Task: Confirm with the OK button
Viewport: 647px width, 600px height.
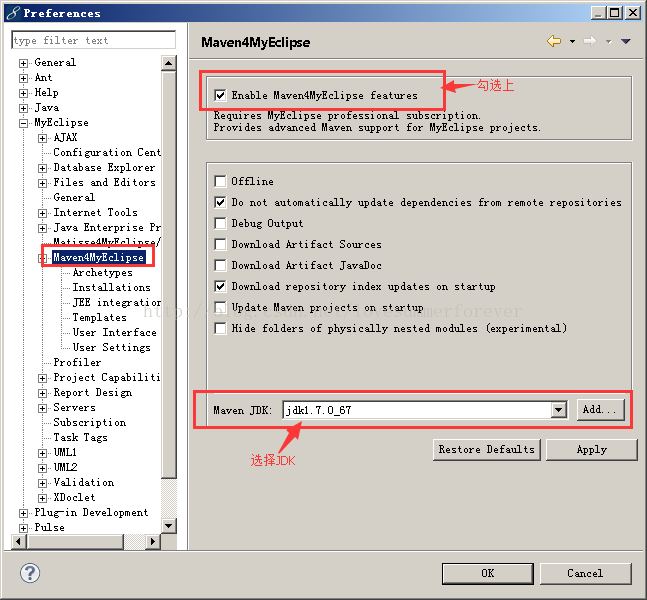Action: pos(488,573)
